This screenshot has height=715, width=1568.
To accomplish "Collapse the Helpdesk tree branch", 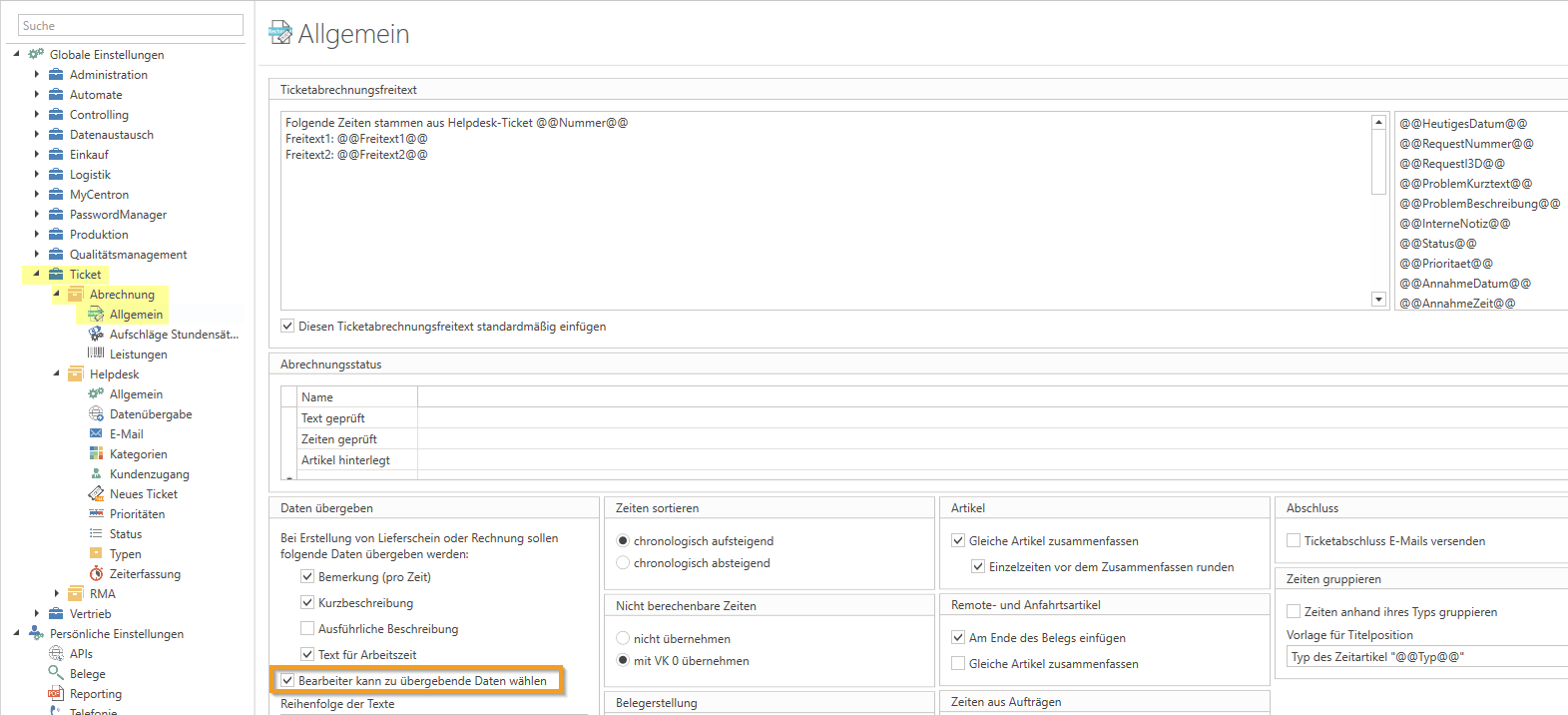I will [56, 374].
